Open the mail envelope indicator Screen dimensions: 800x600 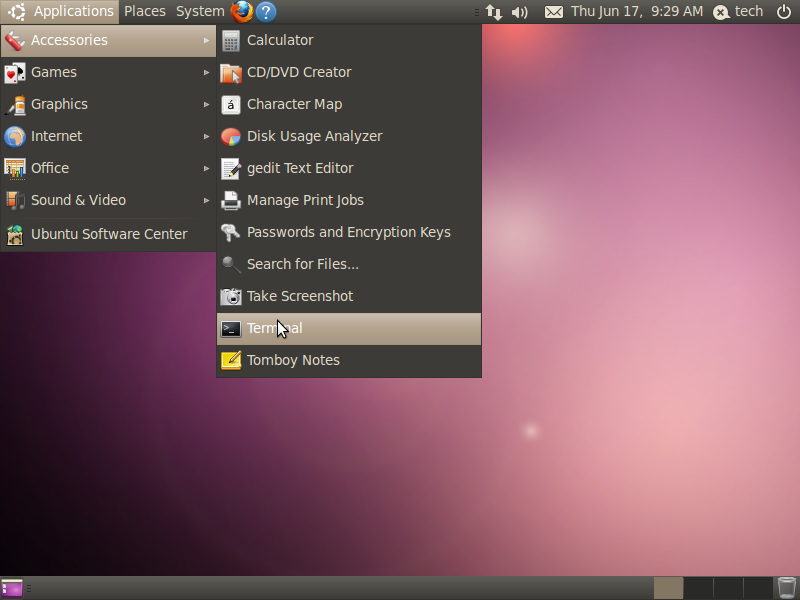554,12
